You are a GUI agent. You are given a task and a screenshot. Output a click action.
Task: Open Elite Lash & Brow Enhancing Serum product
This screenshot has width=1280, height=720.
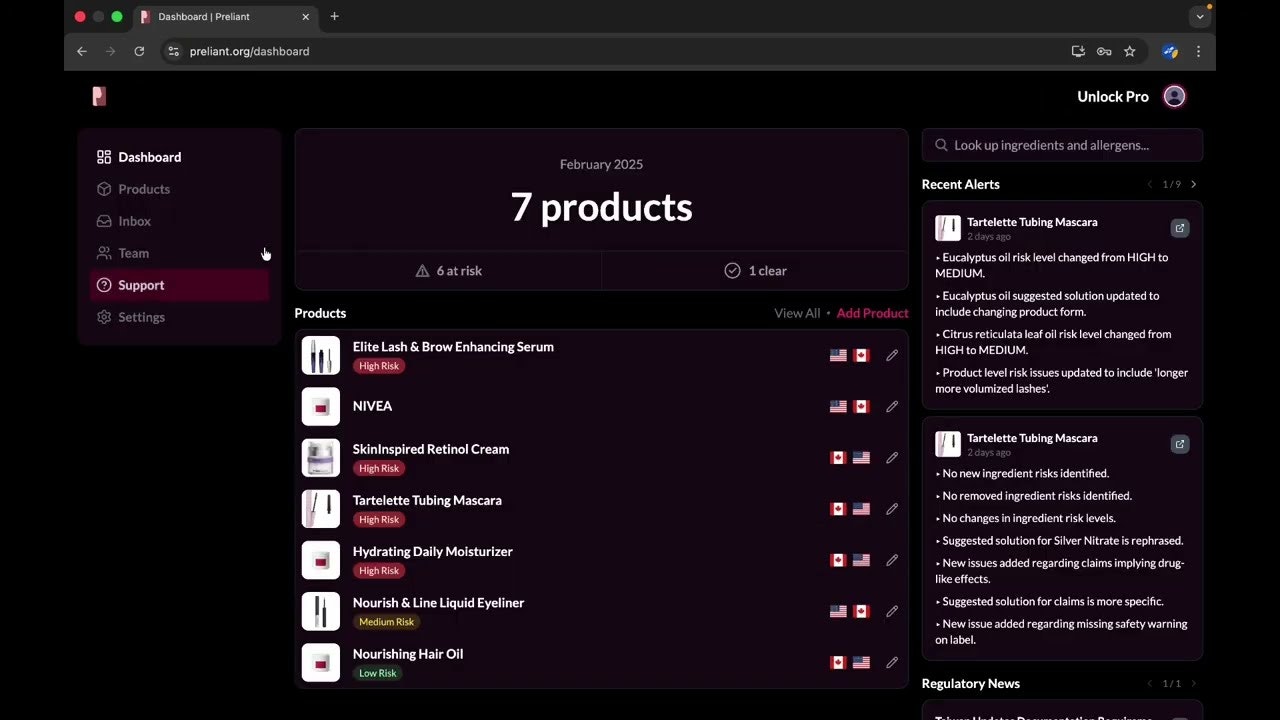pos(453,347)
